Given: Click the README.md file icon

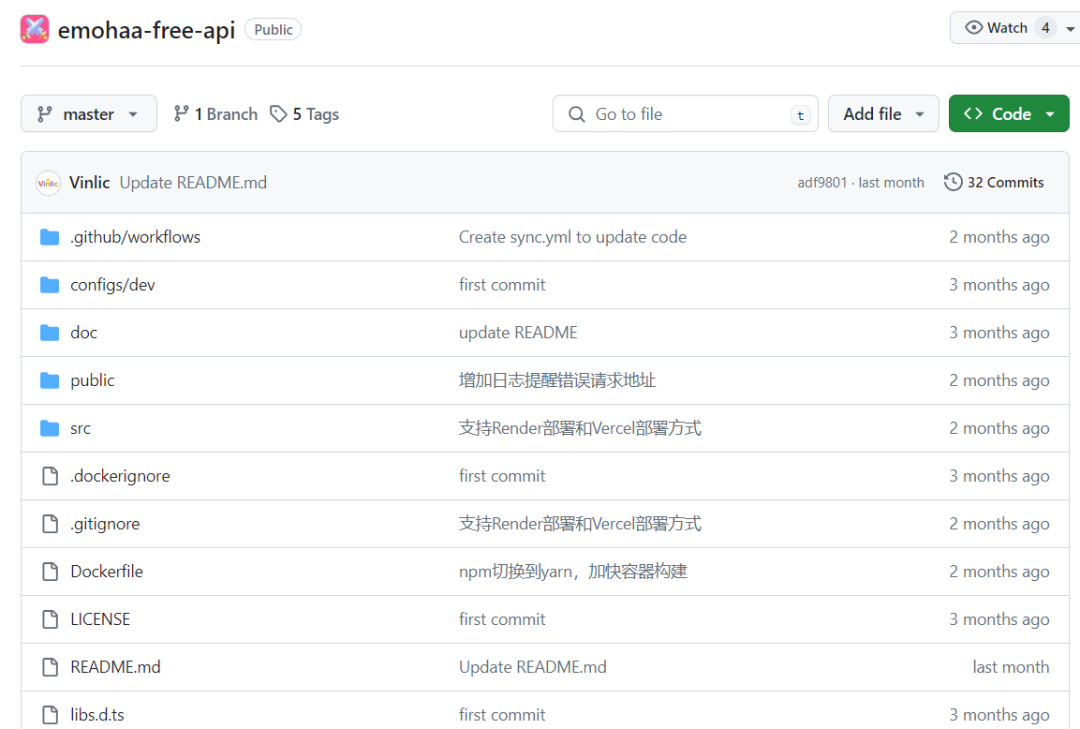Looking at the screenshot, I should [51, 666].
